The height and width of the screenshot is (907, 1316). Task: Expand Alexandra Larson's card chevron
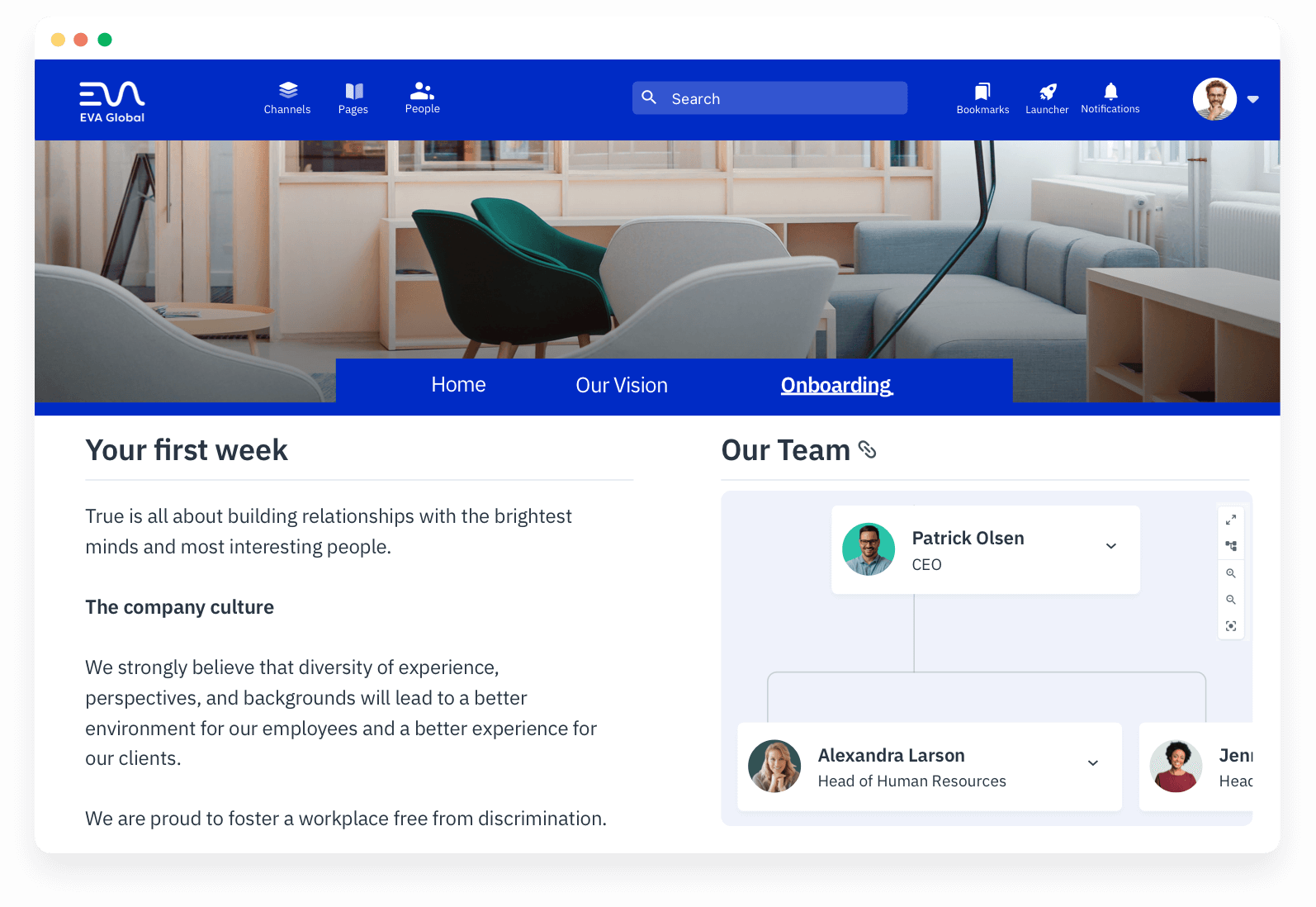1093,763
